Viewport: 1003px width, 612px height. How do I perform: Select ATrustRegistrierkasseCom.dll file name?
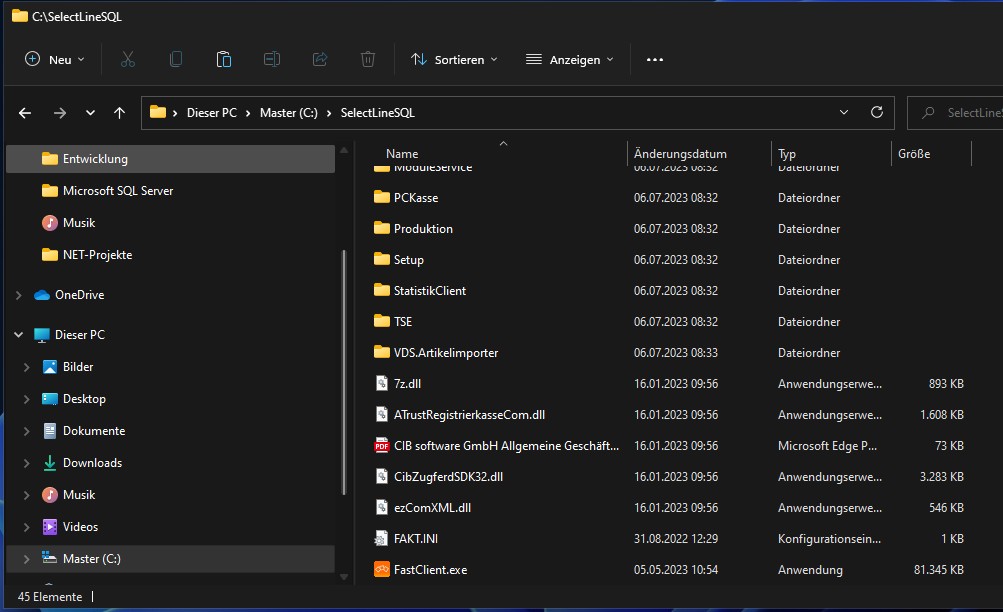[470, 414]
